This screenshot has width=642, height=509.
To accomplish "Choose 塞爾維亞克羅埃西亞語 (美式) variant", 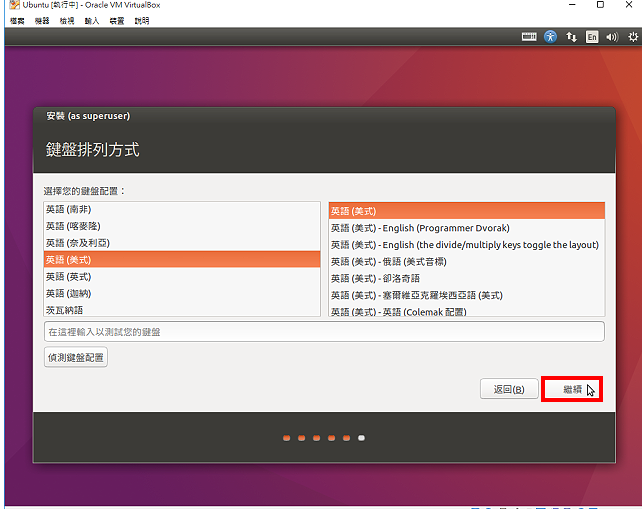I will (467, 295).
